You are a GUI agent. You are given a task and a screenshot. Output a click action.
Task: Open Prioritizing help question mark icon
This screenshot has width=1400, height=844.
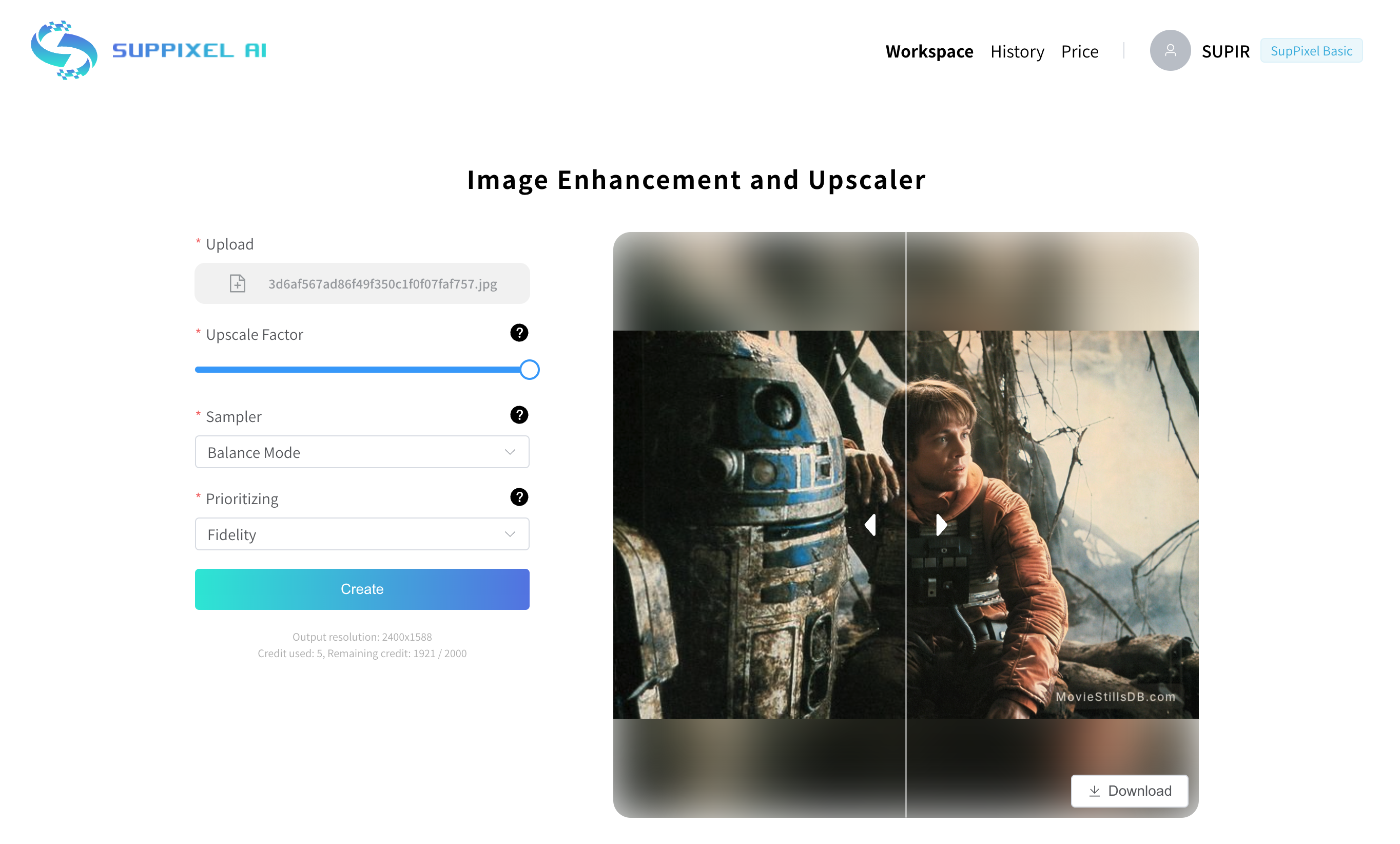point(519,497)
